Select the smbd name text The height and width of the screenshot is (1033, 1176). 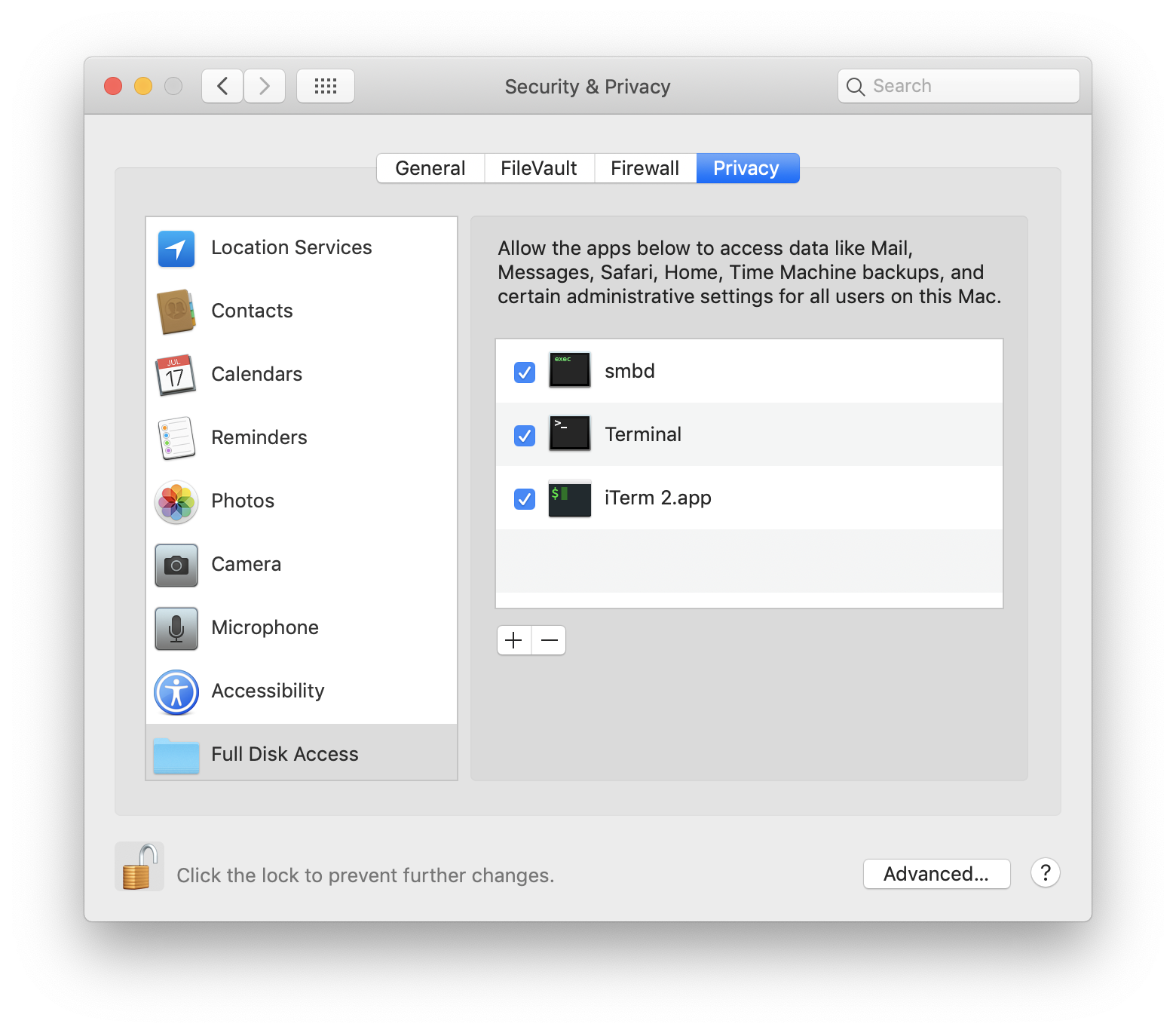(629, 371)
